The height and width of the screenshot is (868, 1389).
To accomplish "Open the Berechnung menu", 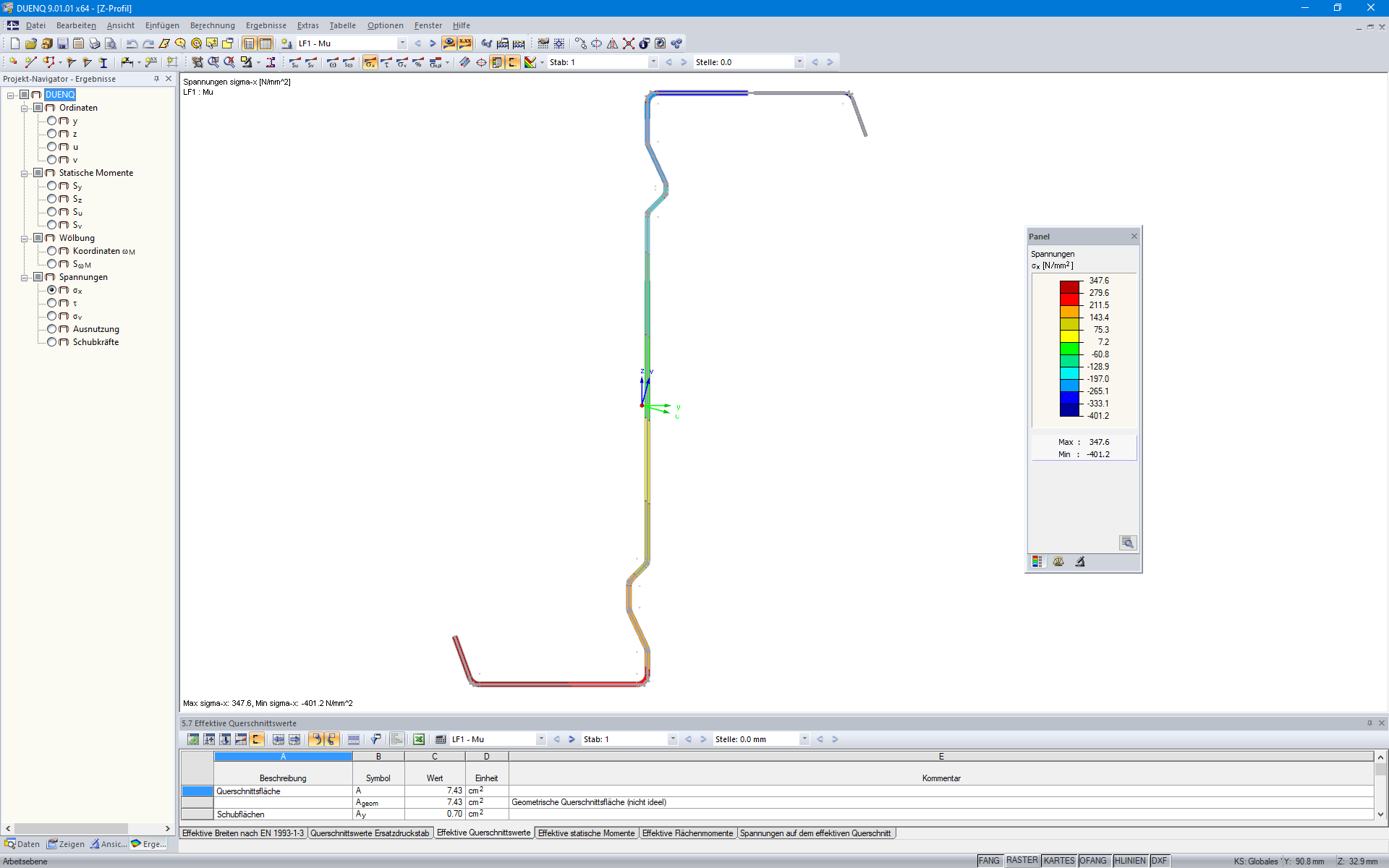I will pos(212,25).
